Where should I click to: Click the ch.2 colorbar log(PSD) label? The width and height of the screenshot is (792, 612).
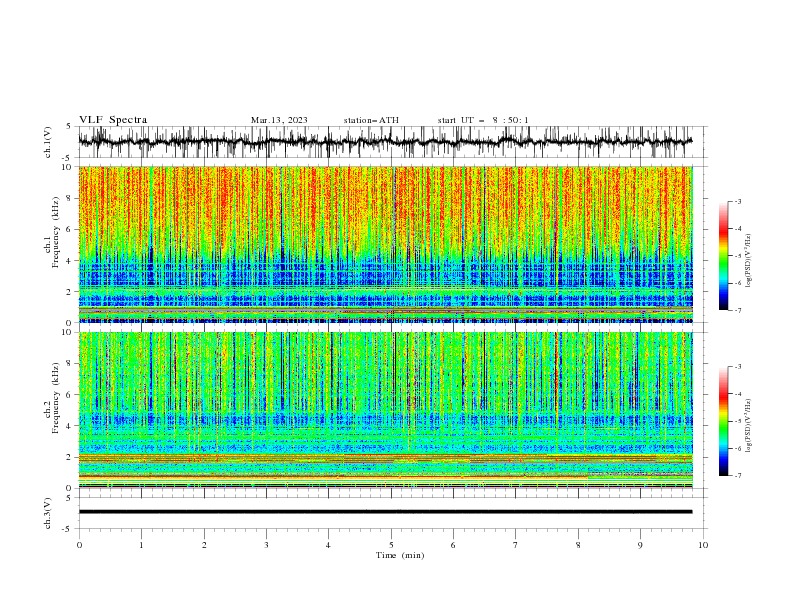pos(748,426)
